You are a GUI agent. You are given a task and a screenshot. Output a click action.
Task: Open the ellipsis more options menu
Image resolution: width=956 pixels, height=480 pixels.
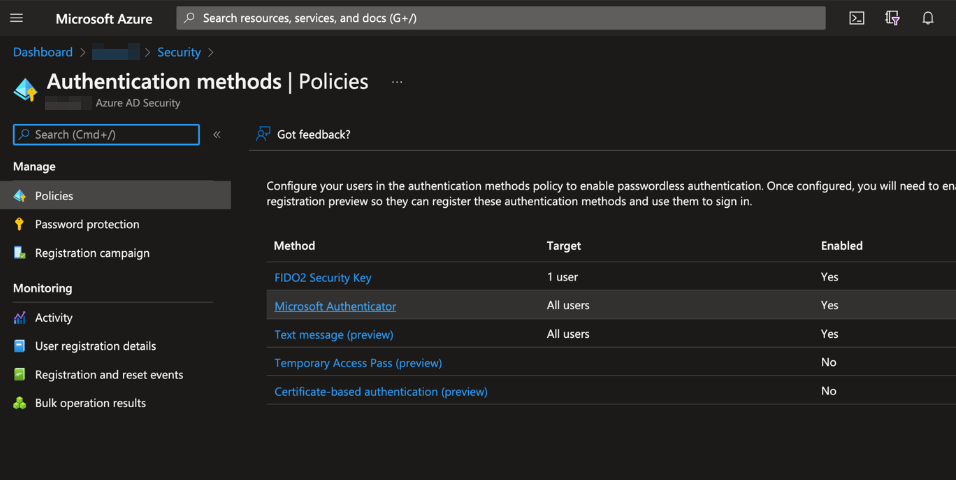pyautogui.click(x=397, y=82)
